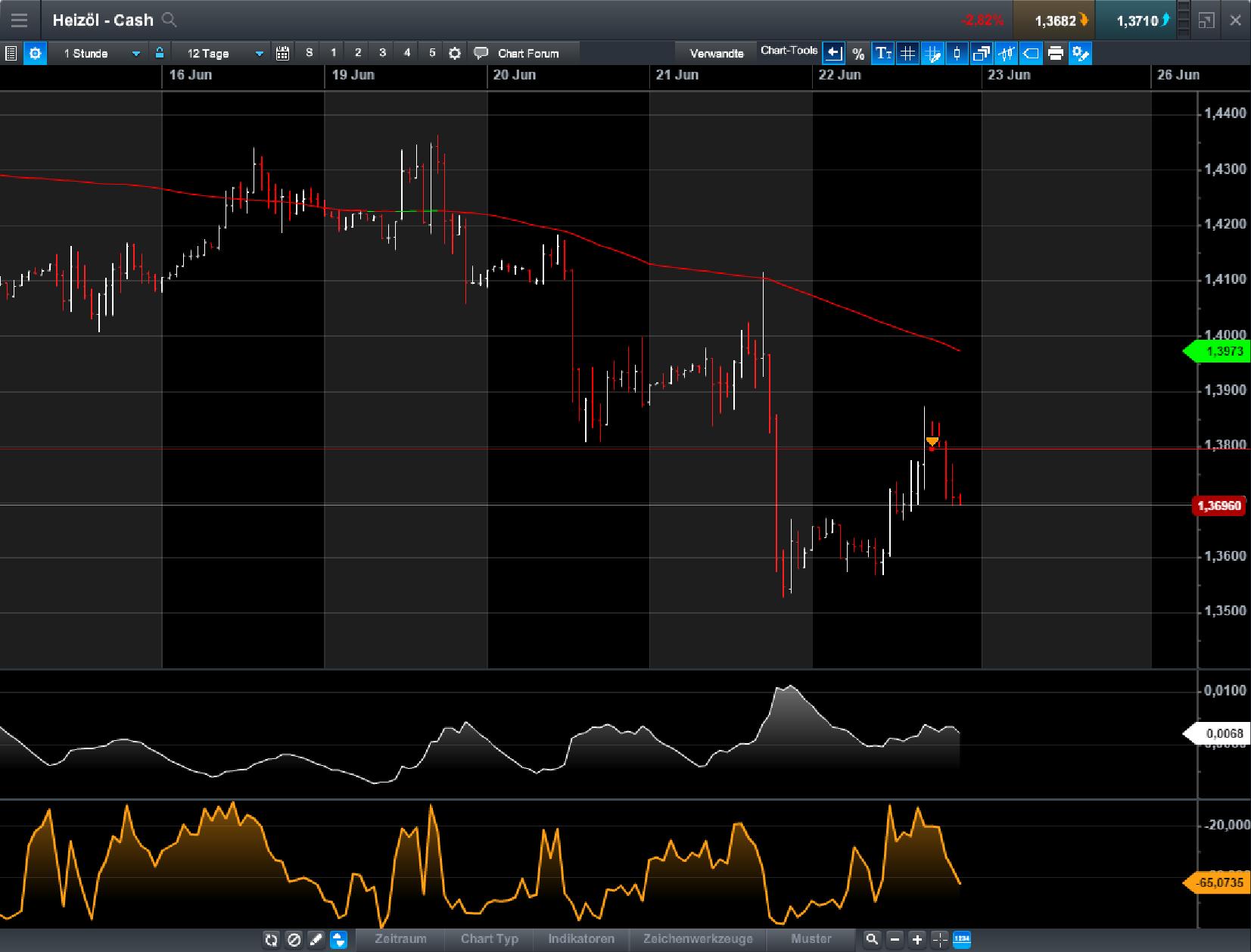This screenshot has height=952, width=1251.
Task: Select the percentage scale icon
Action: coord(857,53)
